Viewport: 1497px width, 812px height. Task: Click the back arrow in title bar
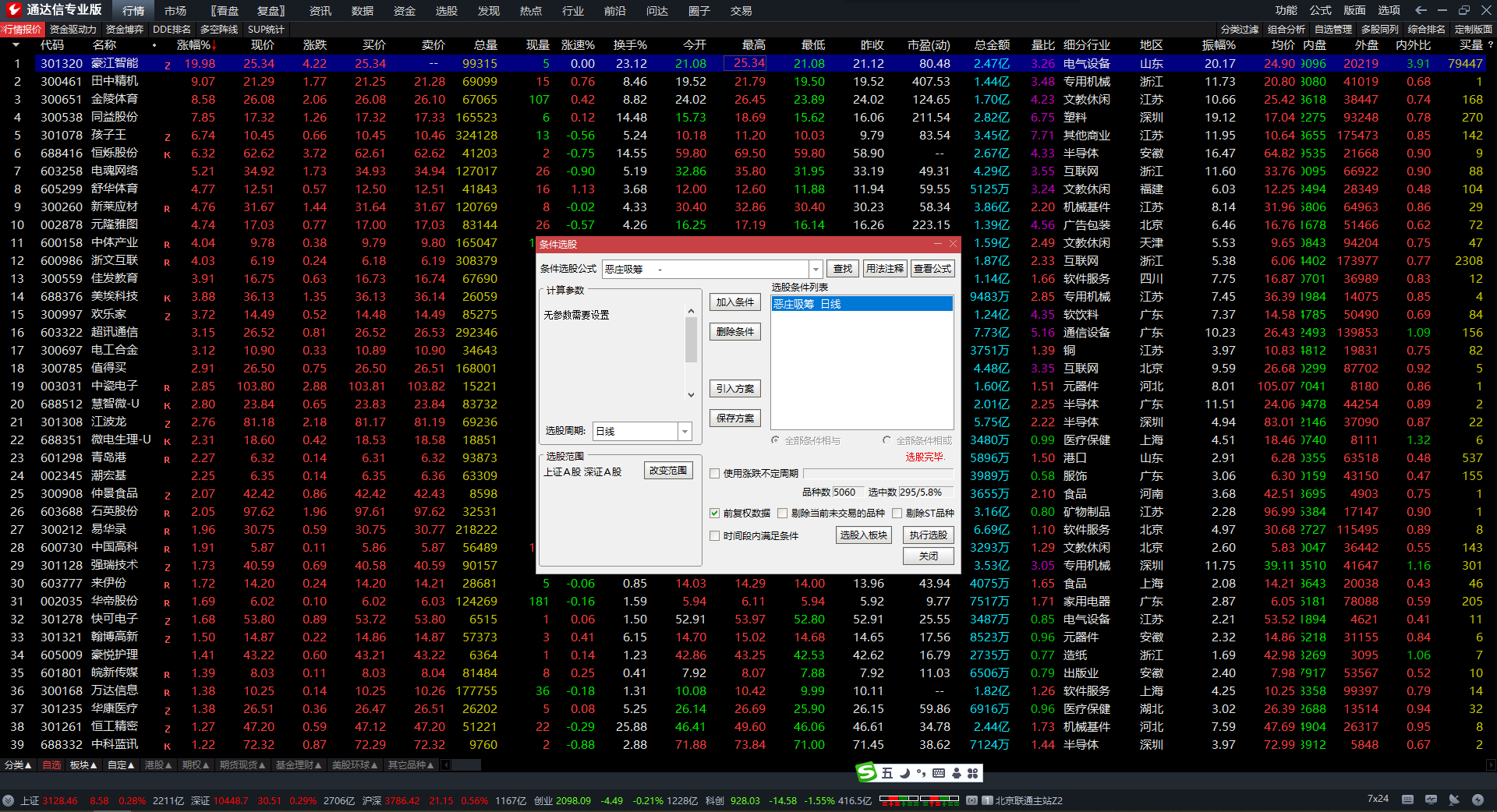(x=1421, y=10)
